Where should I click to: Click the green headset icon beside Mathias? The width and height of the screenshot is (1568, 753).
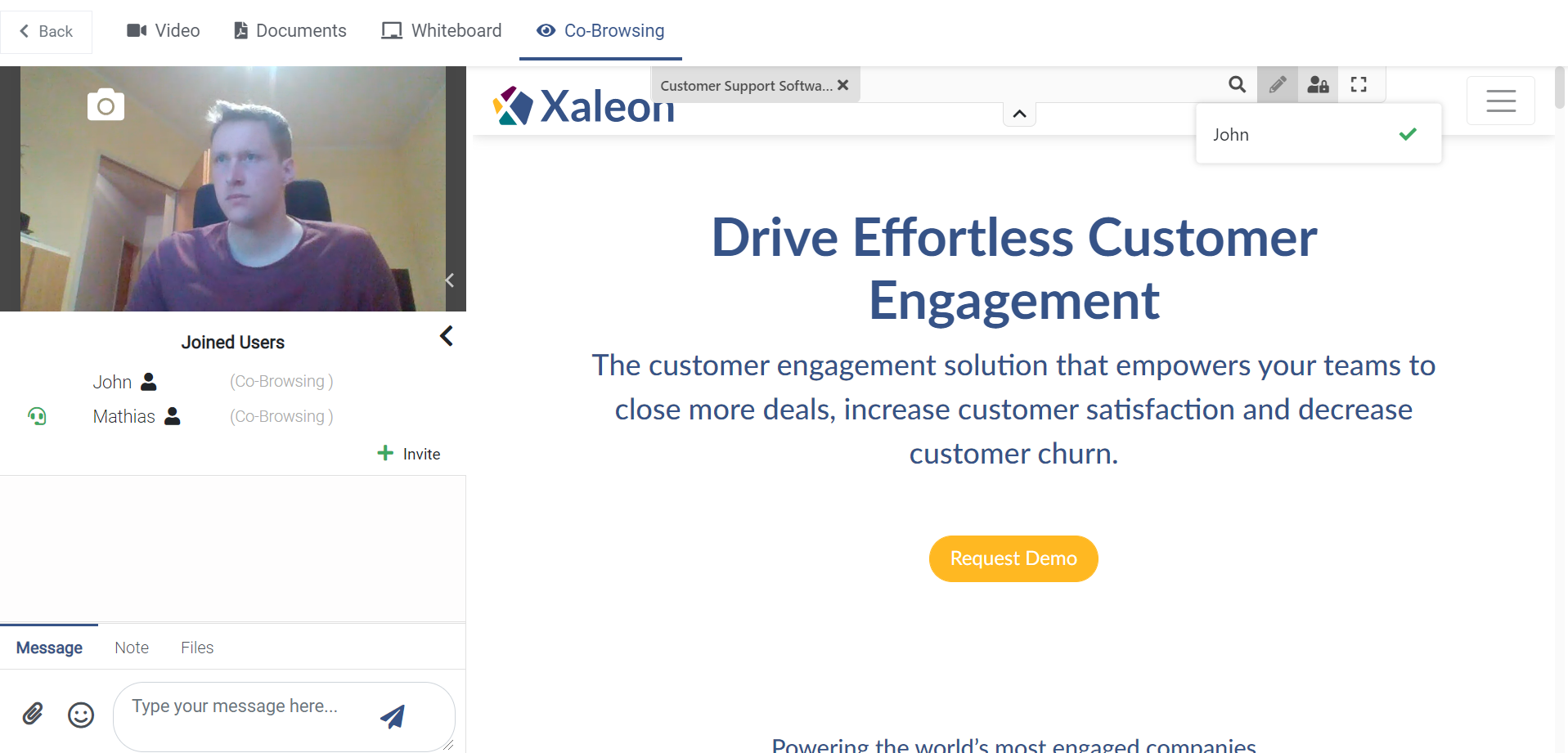point(37,416)
